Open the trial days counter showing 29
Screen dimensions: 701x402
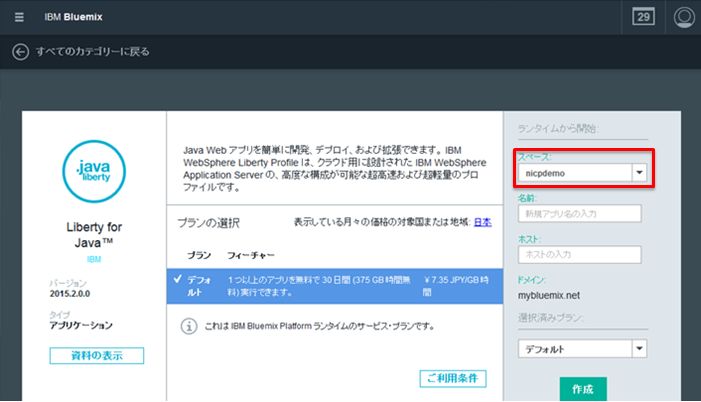tap(643, 17)
